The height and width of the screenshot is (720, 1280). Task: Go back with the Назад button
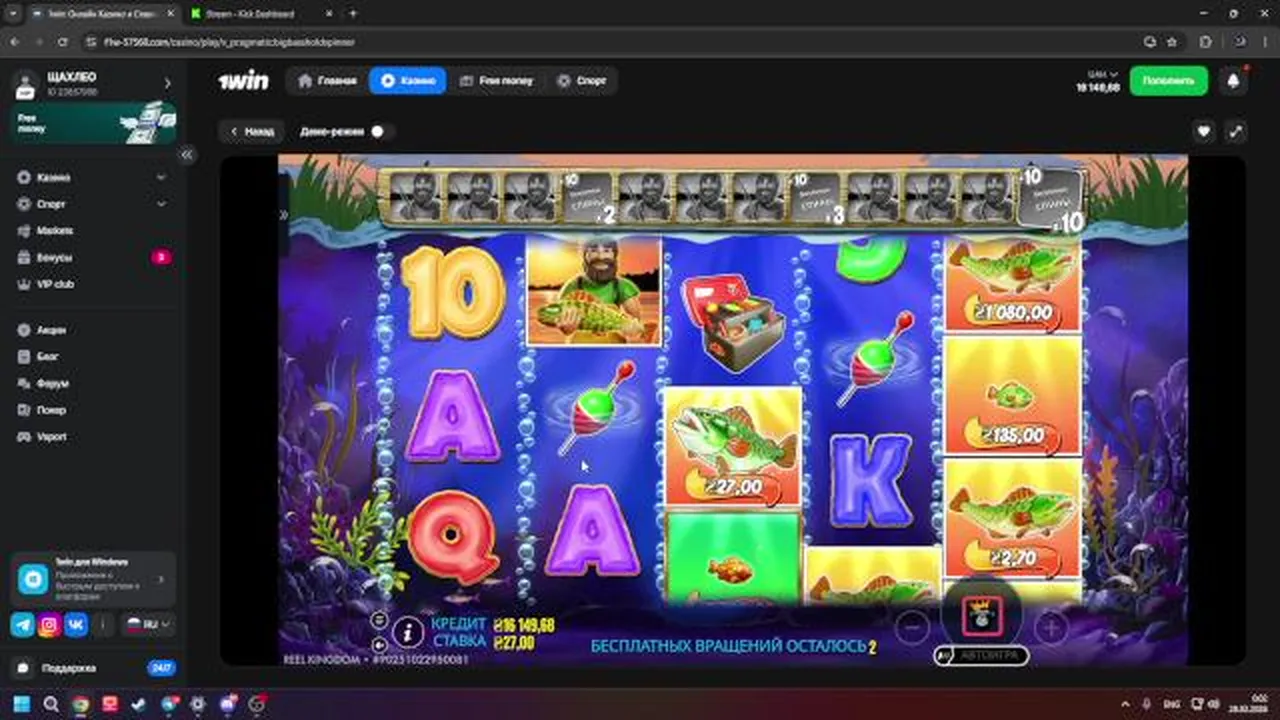(x=251, y=131)
